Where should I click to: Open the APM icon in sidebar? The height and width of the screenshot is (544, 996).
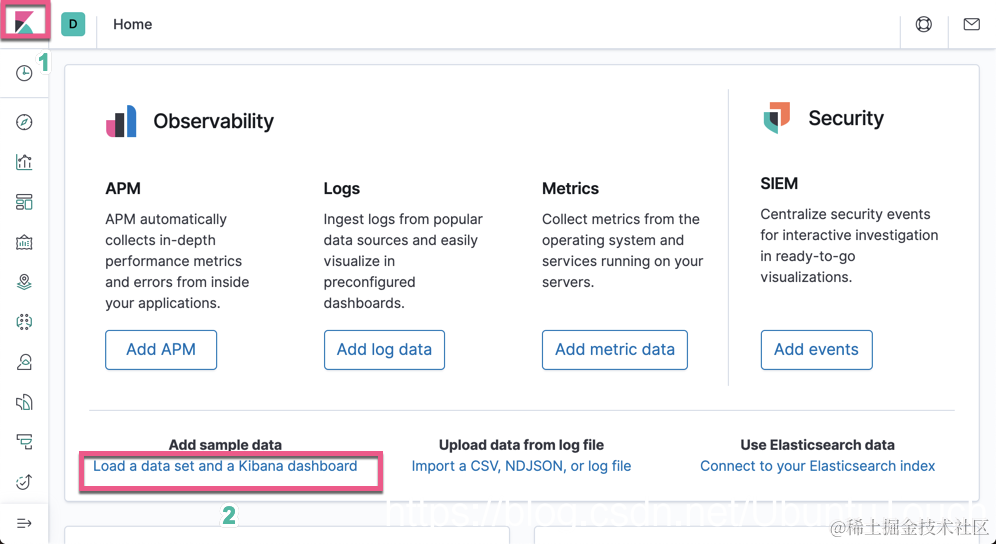point(24,442)
